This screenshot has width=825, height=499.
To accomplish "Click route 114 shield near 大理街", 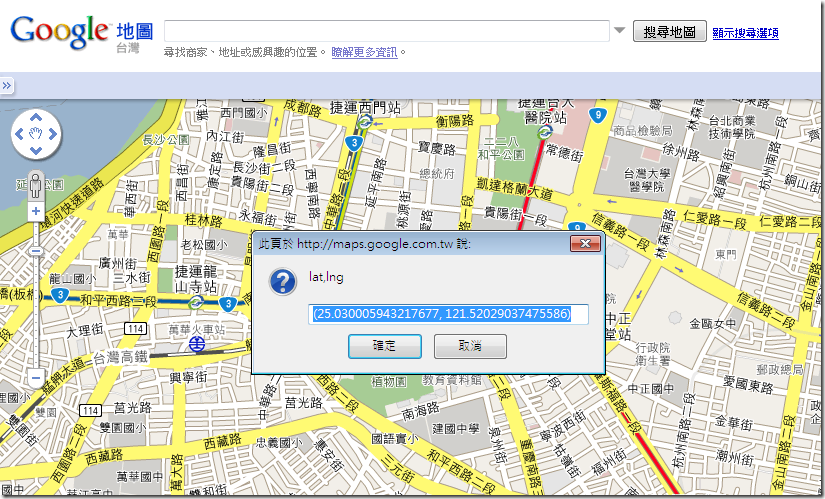I will coord(135,329).
